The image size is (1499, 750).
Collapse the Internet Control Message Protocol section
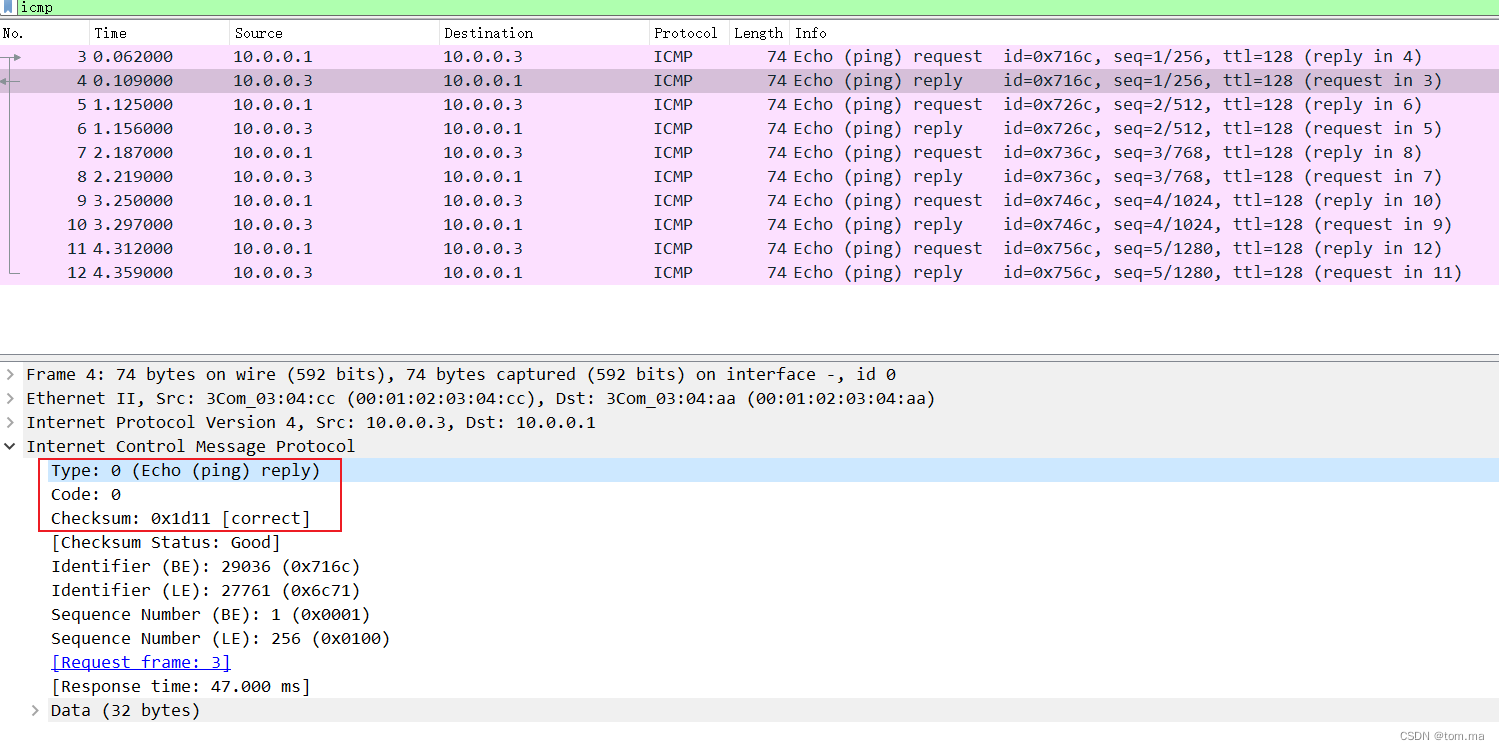(11, 446)
